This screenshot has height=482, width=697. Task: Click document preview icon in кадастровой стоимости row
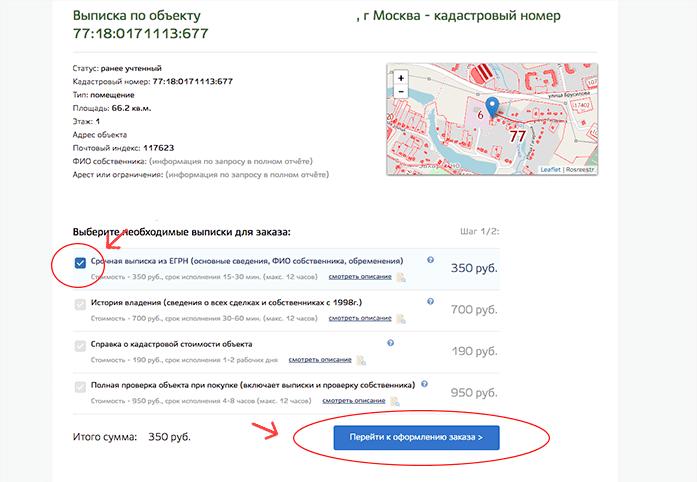tap(361, 360)
